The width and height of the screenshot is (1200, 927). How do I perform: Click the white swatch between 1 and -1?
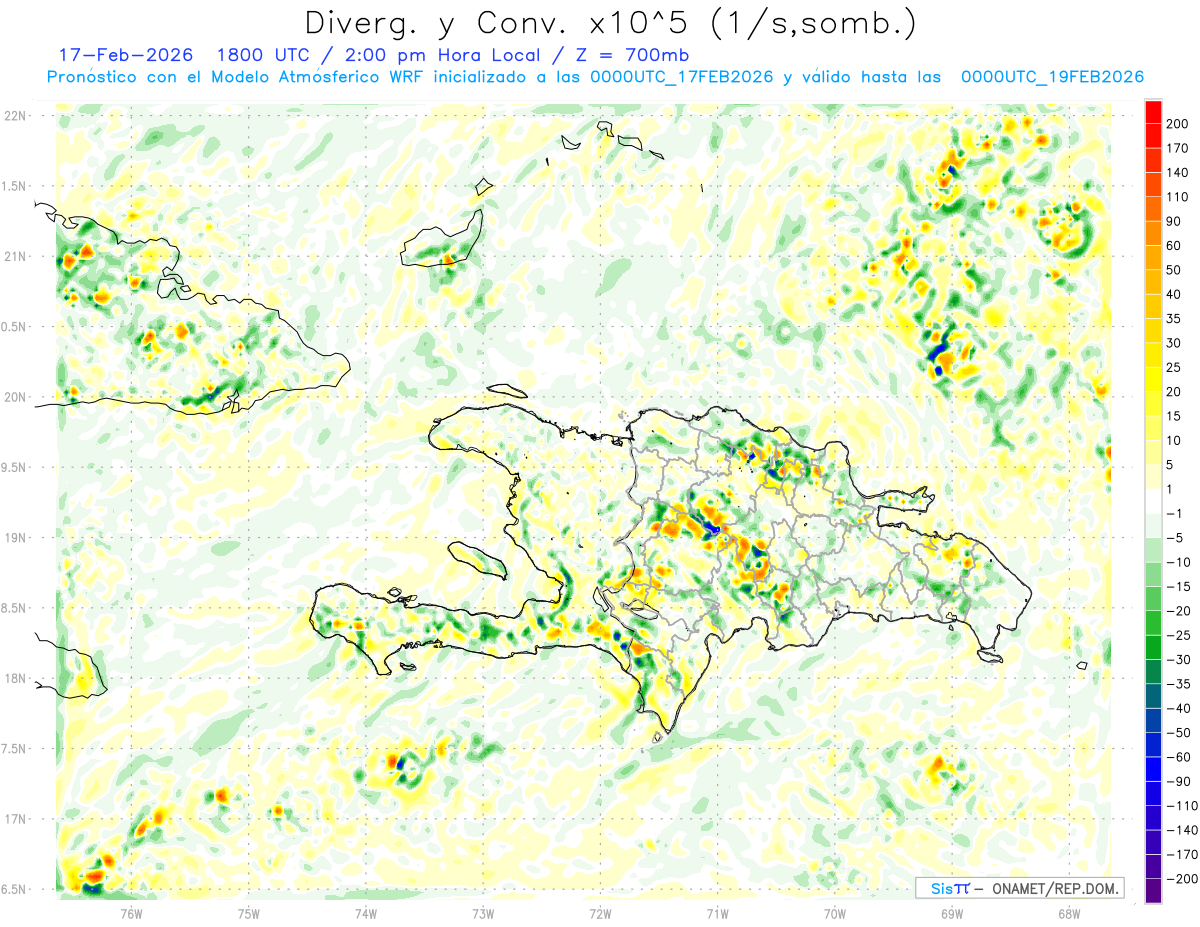click(x=1154, y=501)
